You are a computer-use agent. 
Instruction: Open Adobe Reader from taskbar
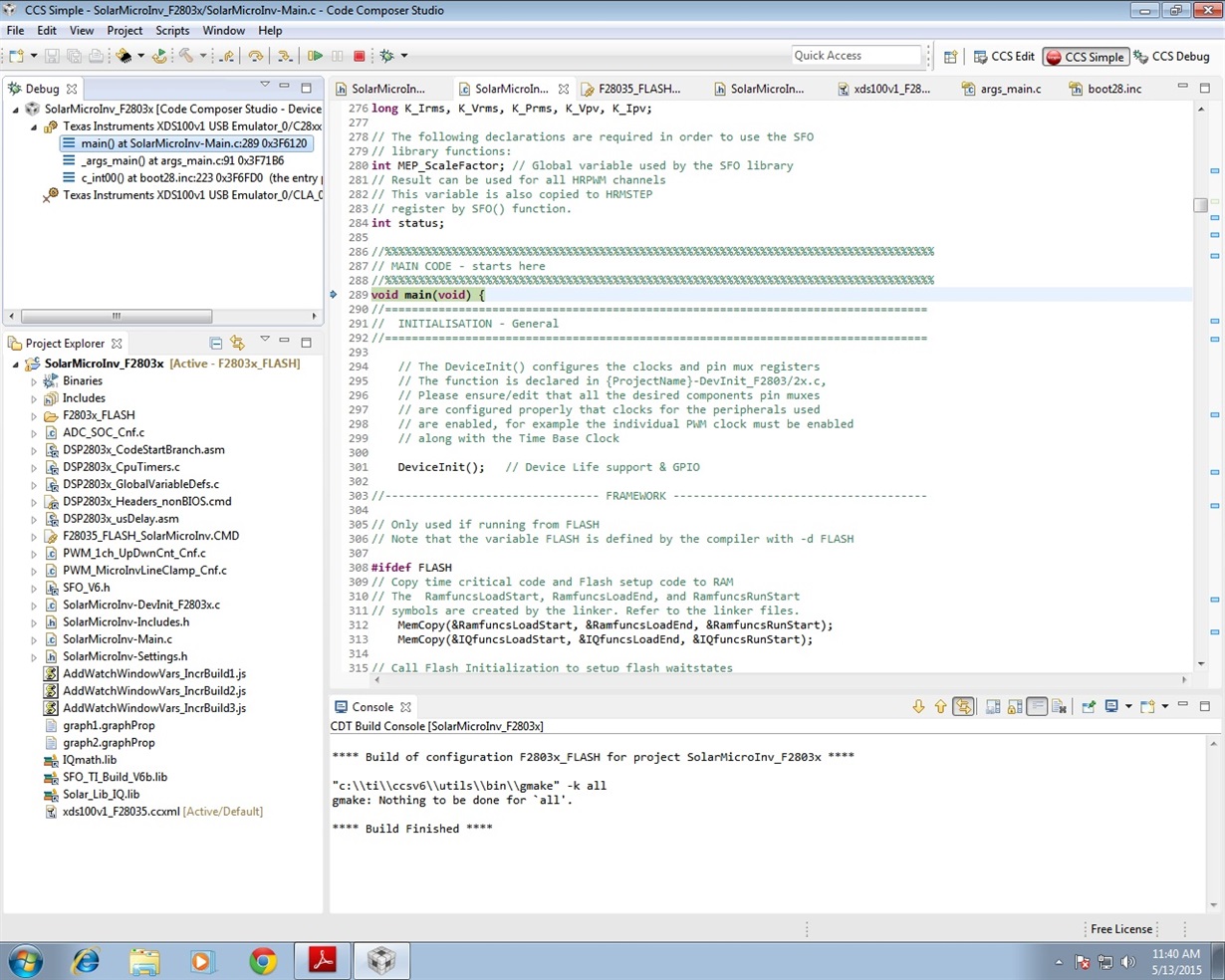click(322, 961)
